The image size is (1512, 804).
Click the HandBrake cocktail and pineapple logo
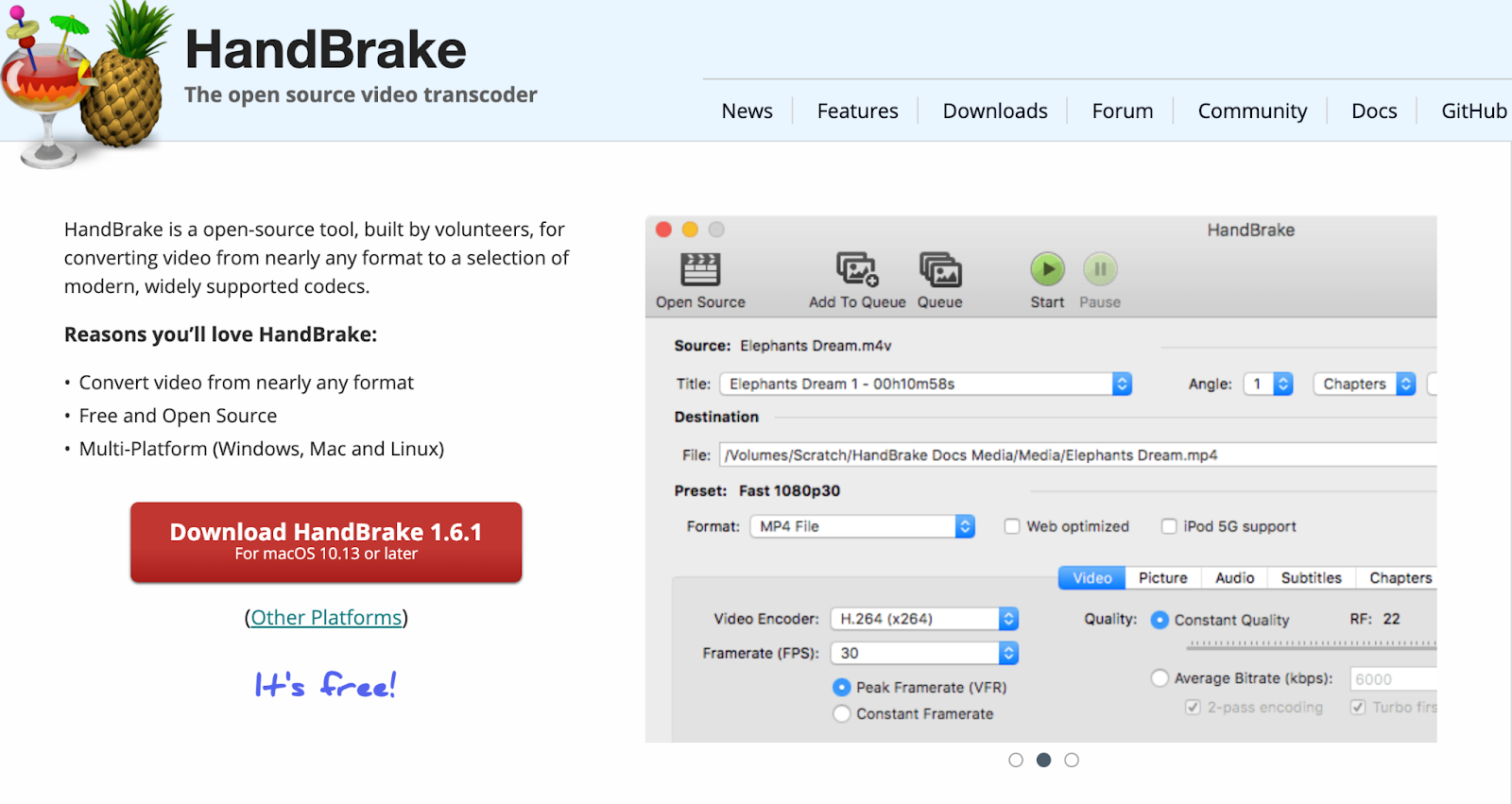(87, 83)
